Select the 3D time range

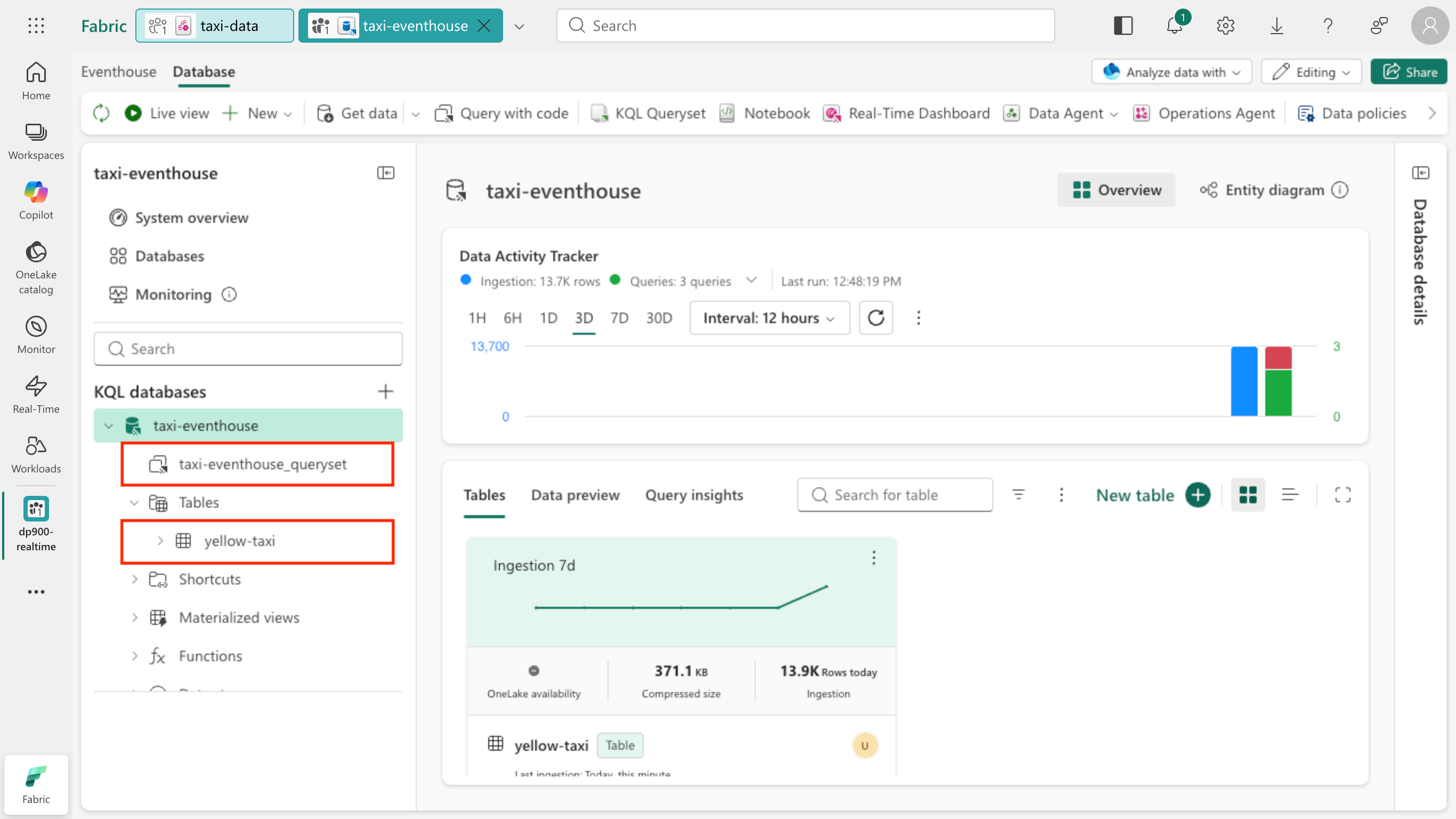(x=584, y=318)
